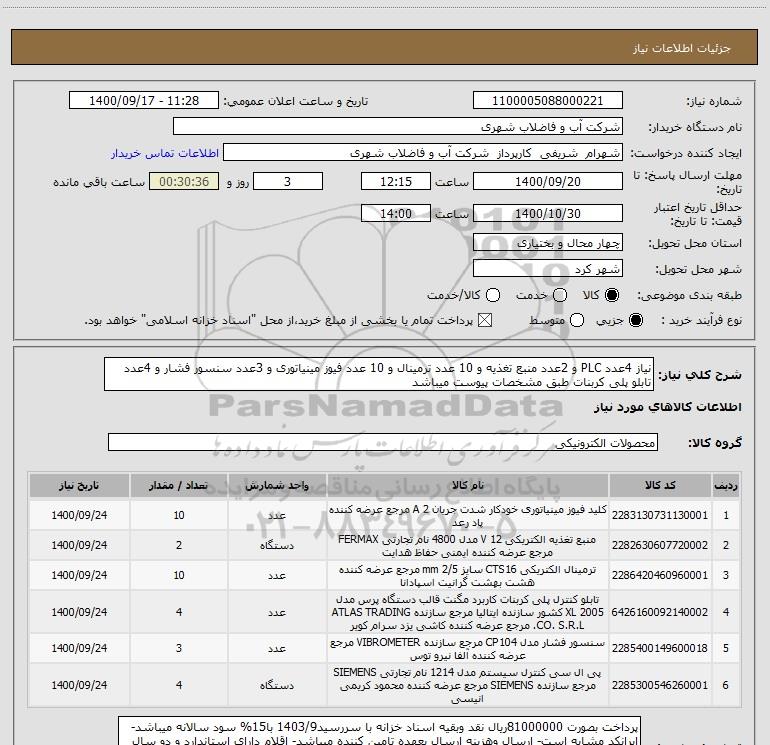This screenshot has height=745, width=770.
Task: Click the response deadline date 1400/09/20
Action: click(x=548, y=181)
